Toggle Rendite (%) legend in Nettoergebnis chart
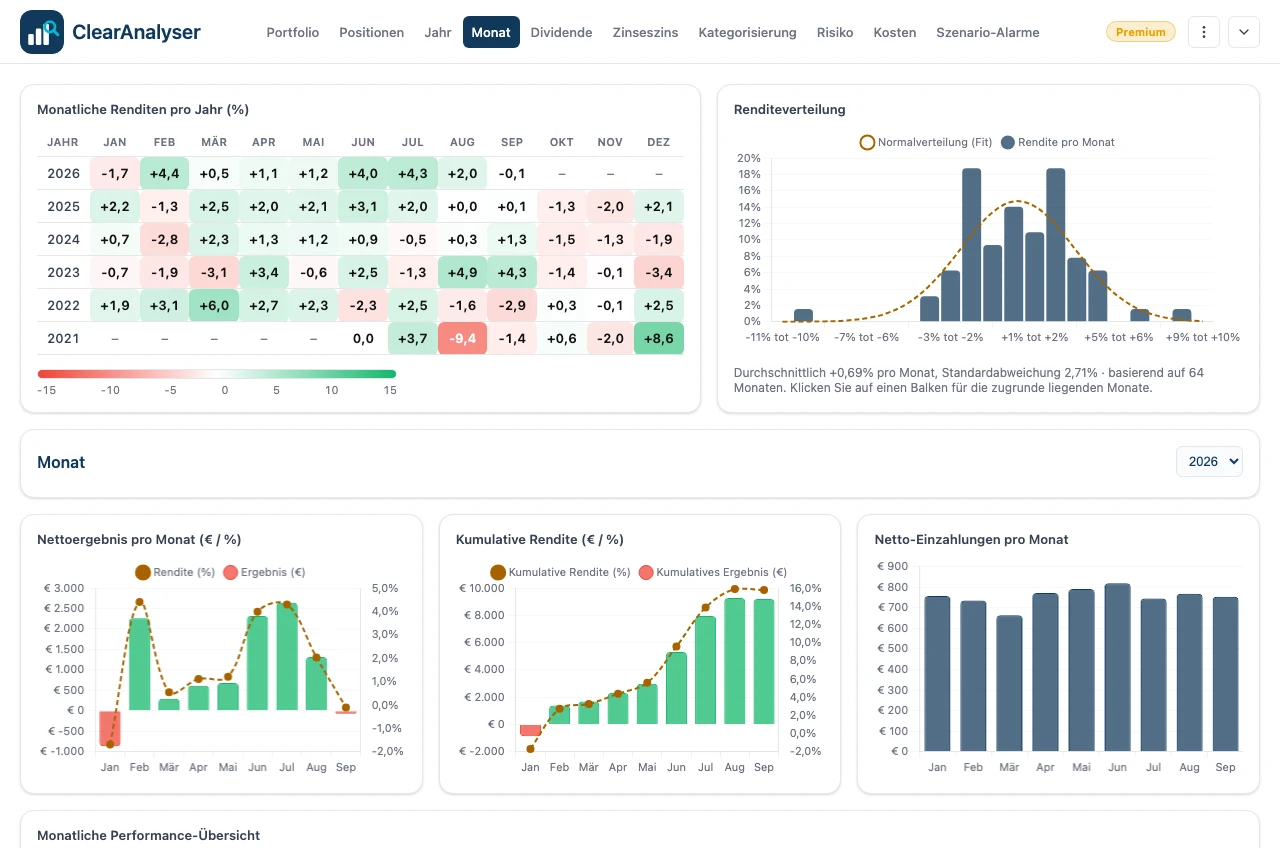The width and height of the screenshot is (1280, 848). (x=176, y=573)
